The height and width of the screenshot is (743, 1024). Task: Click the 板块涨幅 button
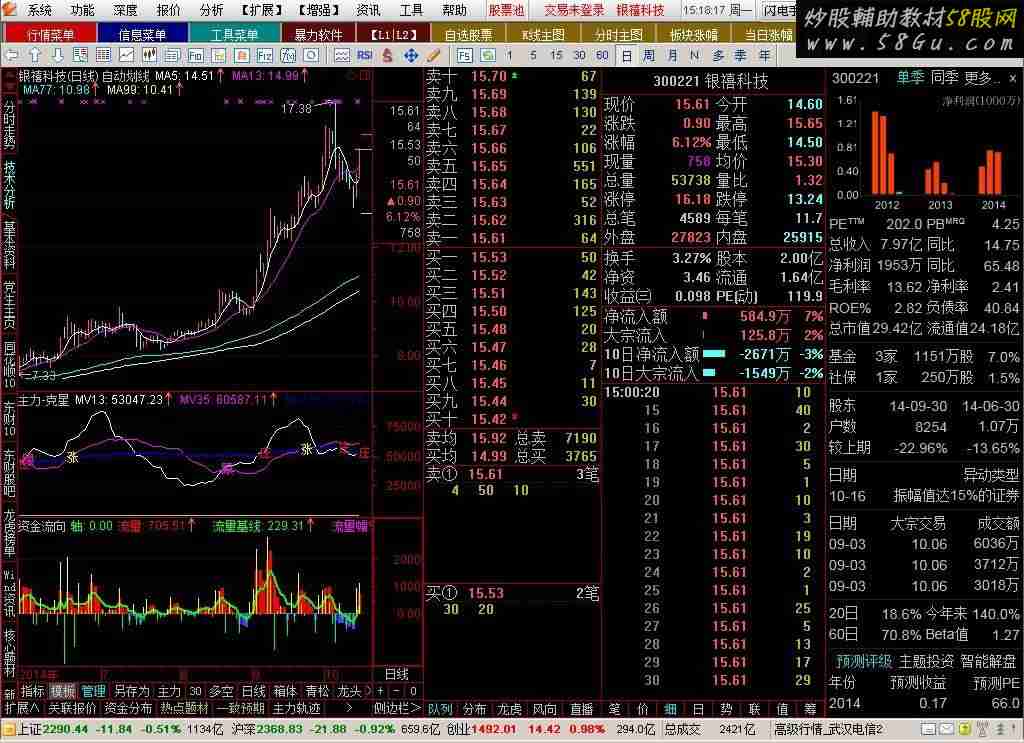tap(694, 34)
